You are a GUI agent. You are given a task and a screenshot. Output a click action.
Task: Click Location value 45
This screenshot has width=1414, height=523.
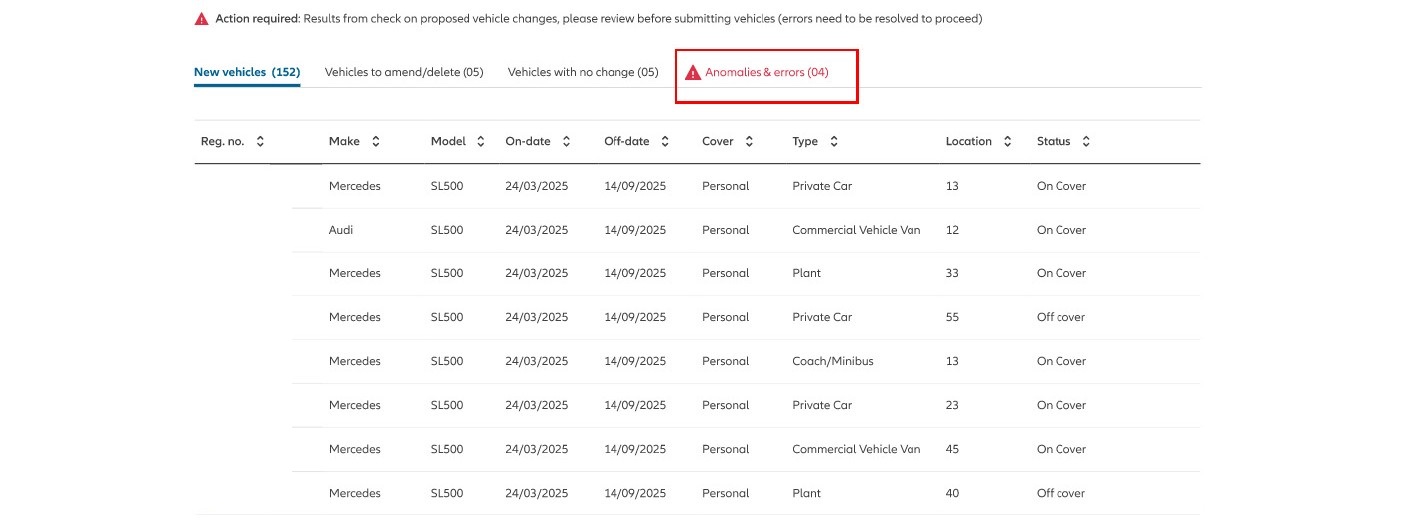(952, 449)
